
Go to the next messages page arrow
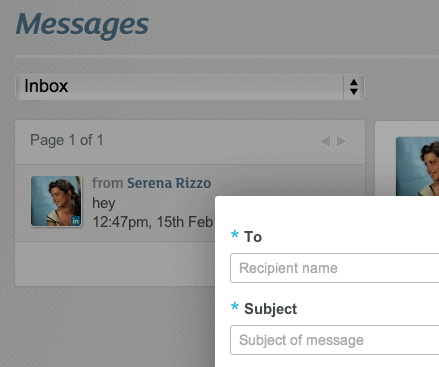pyautogui.click(x=341, y=141)
